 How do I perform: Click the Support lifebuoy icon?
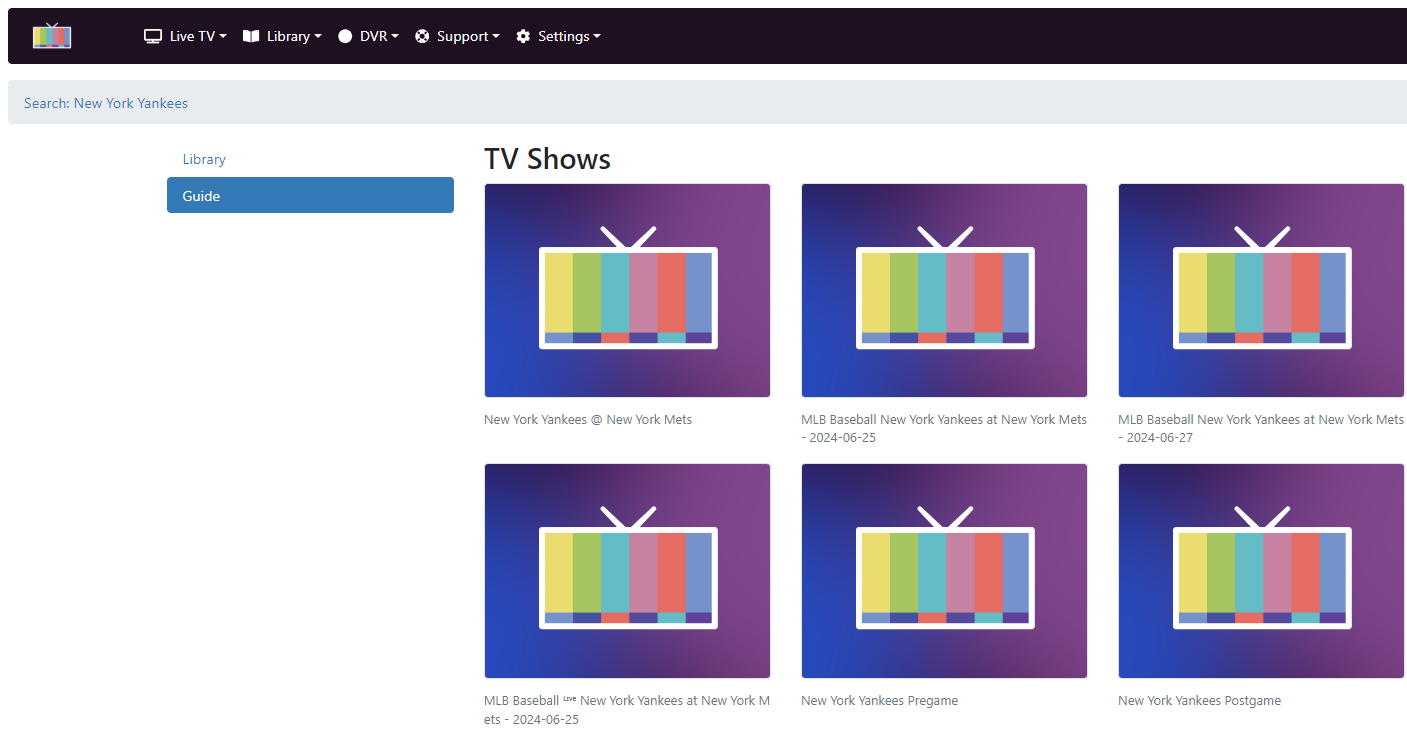pyautogui.click(x=422, y=36)
